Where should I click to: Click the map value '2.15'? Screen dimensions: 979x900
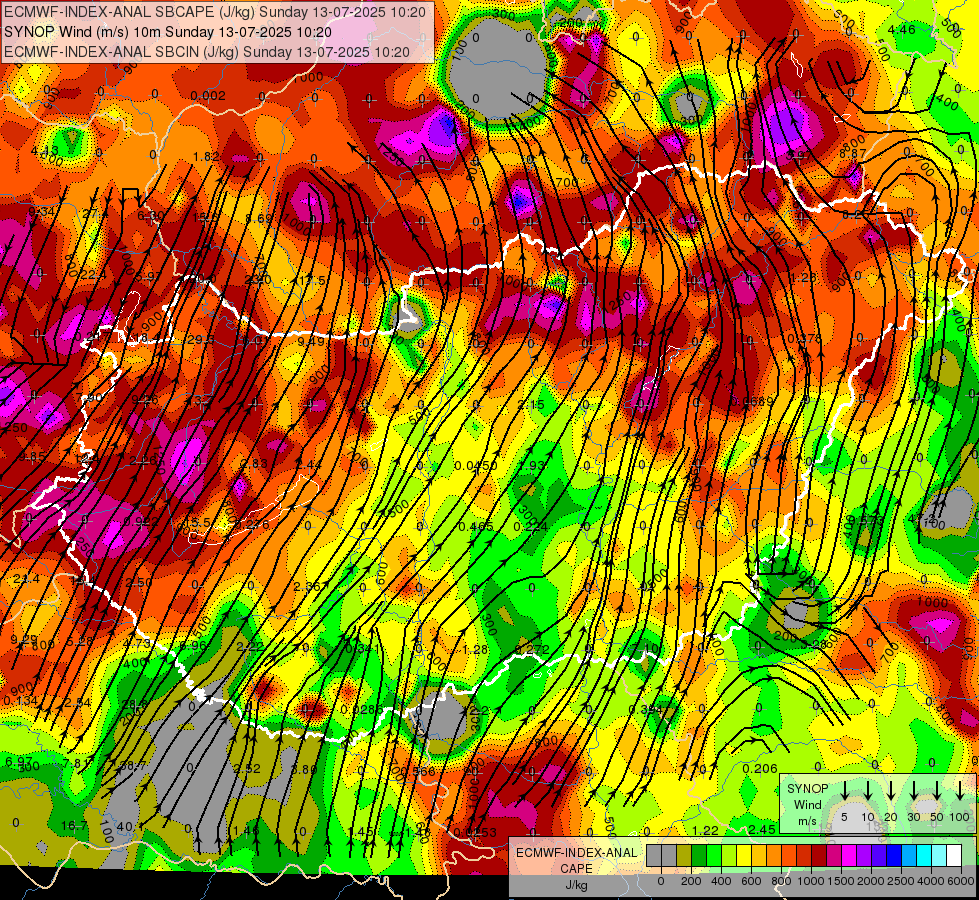(x=531, y=405)
